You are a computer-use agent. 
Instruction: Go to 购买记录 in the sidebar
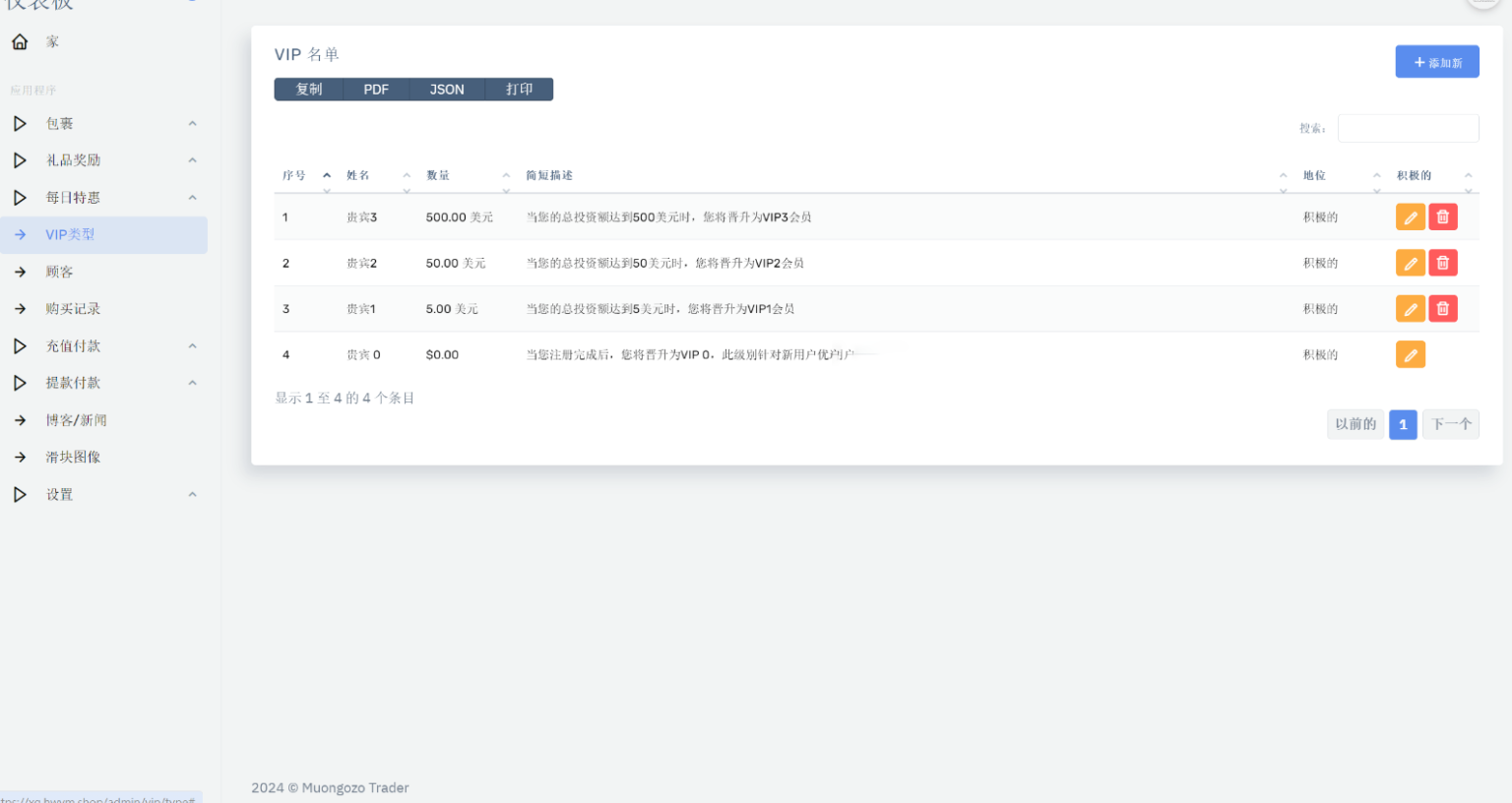coord(73,309)
